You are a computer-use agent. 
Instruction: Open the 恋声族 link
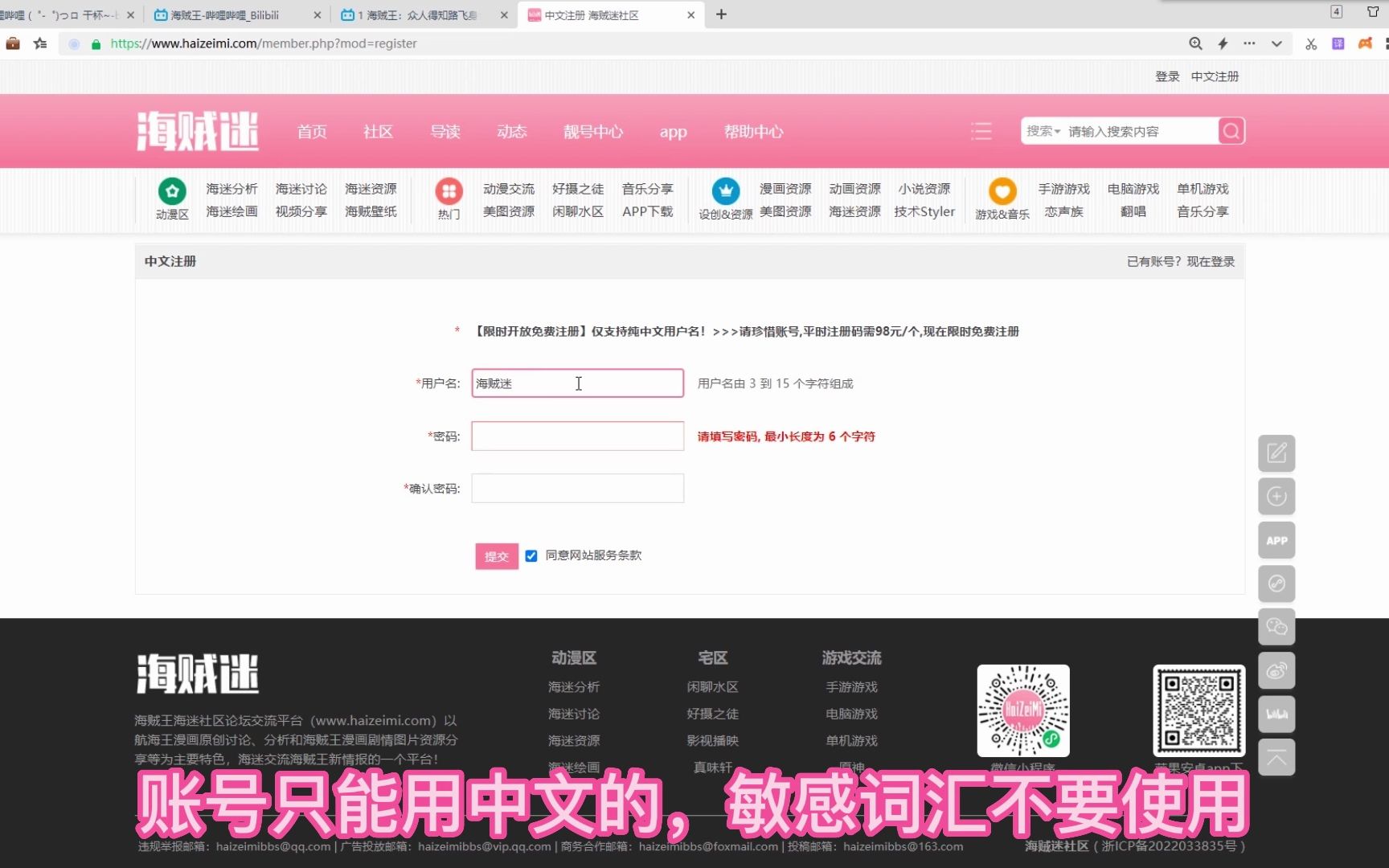[1063, 211]
